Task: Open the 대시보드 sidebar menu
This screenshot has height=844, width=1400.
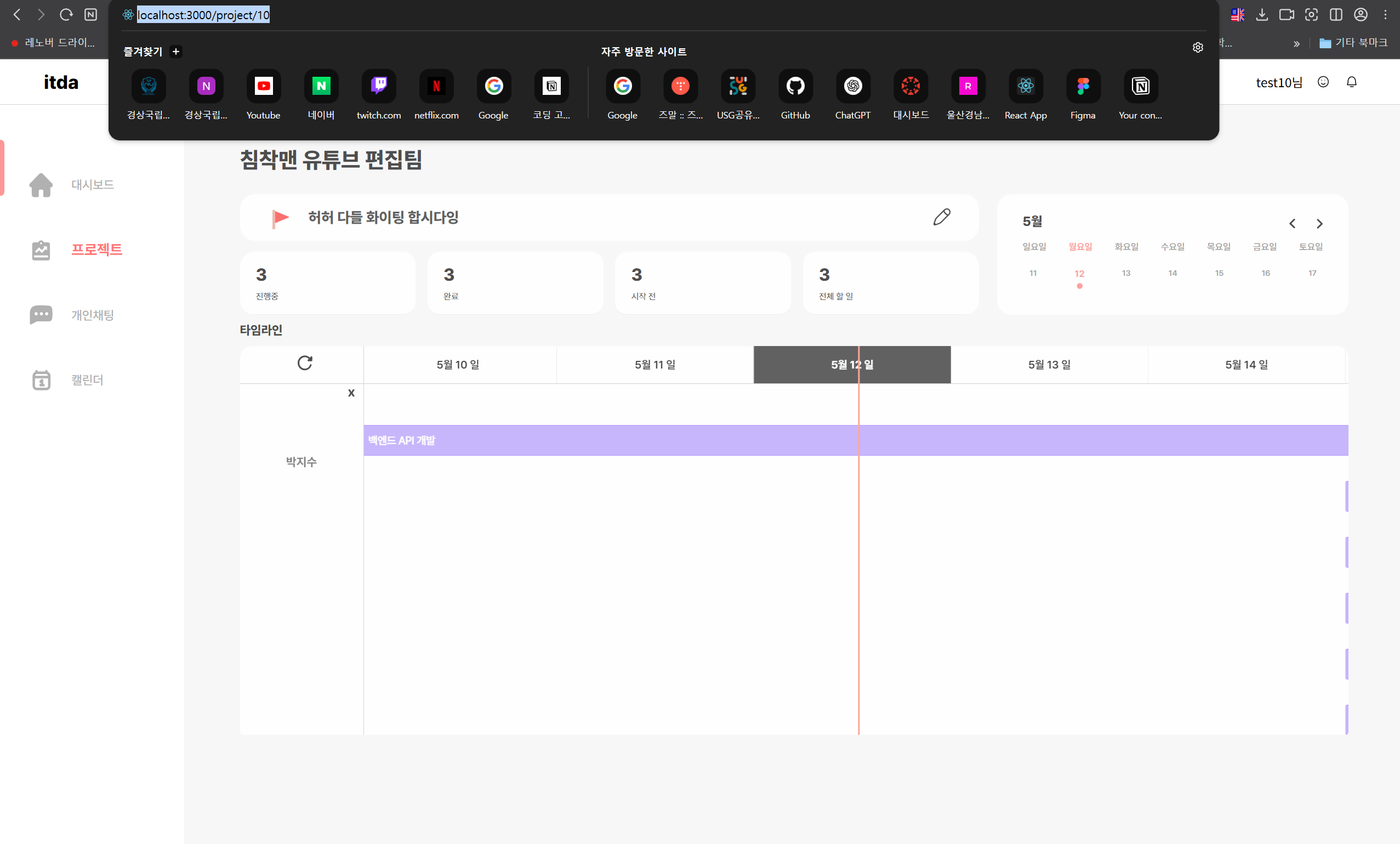Action: [92, 185]
